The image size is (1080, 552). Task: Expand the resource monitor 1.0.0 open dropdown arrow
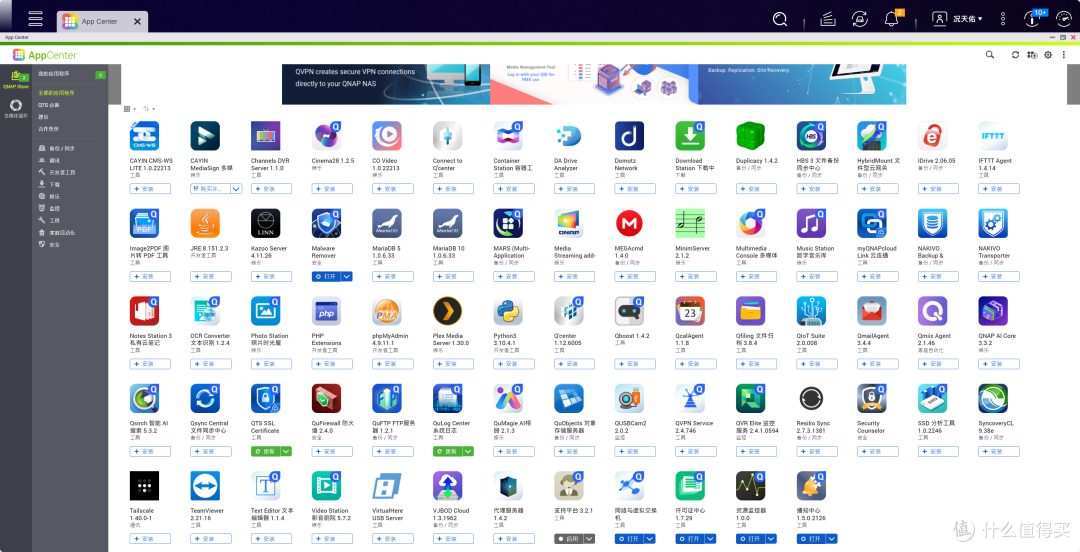pos(771,539)
